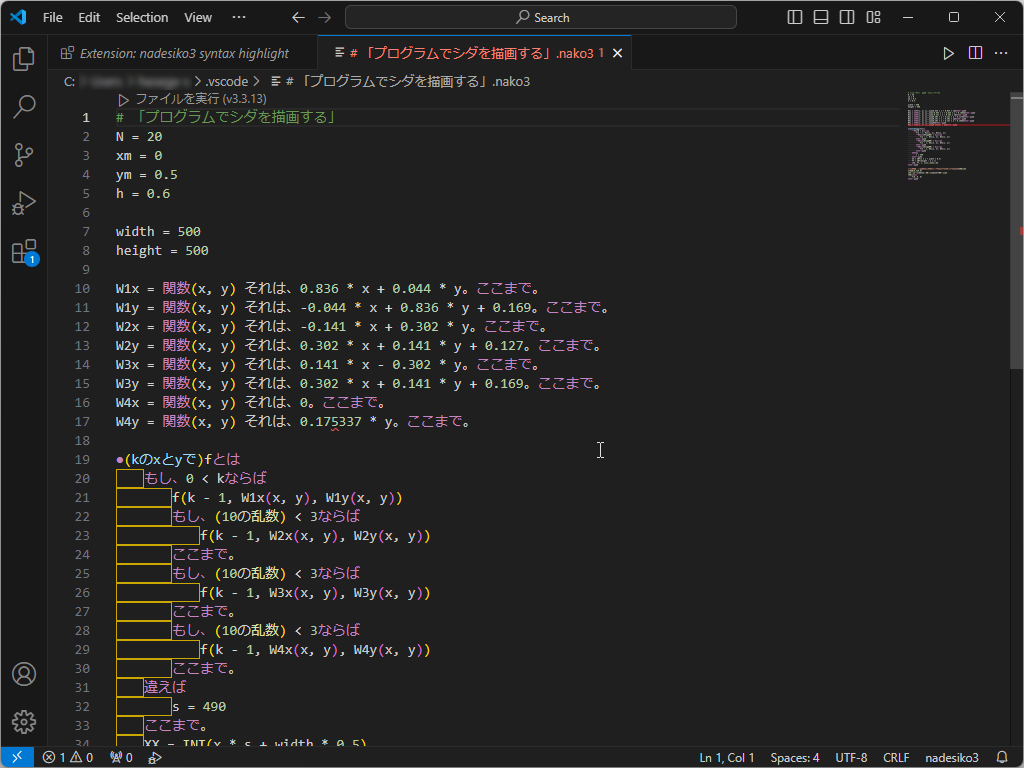Open the notifications bell
This screenshot has width=1024, height=768.
pos(1002,757)
